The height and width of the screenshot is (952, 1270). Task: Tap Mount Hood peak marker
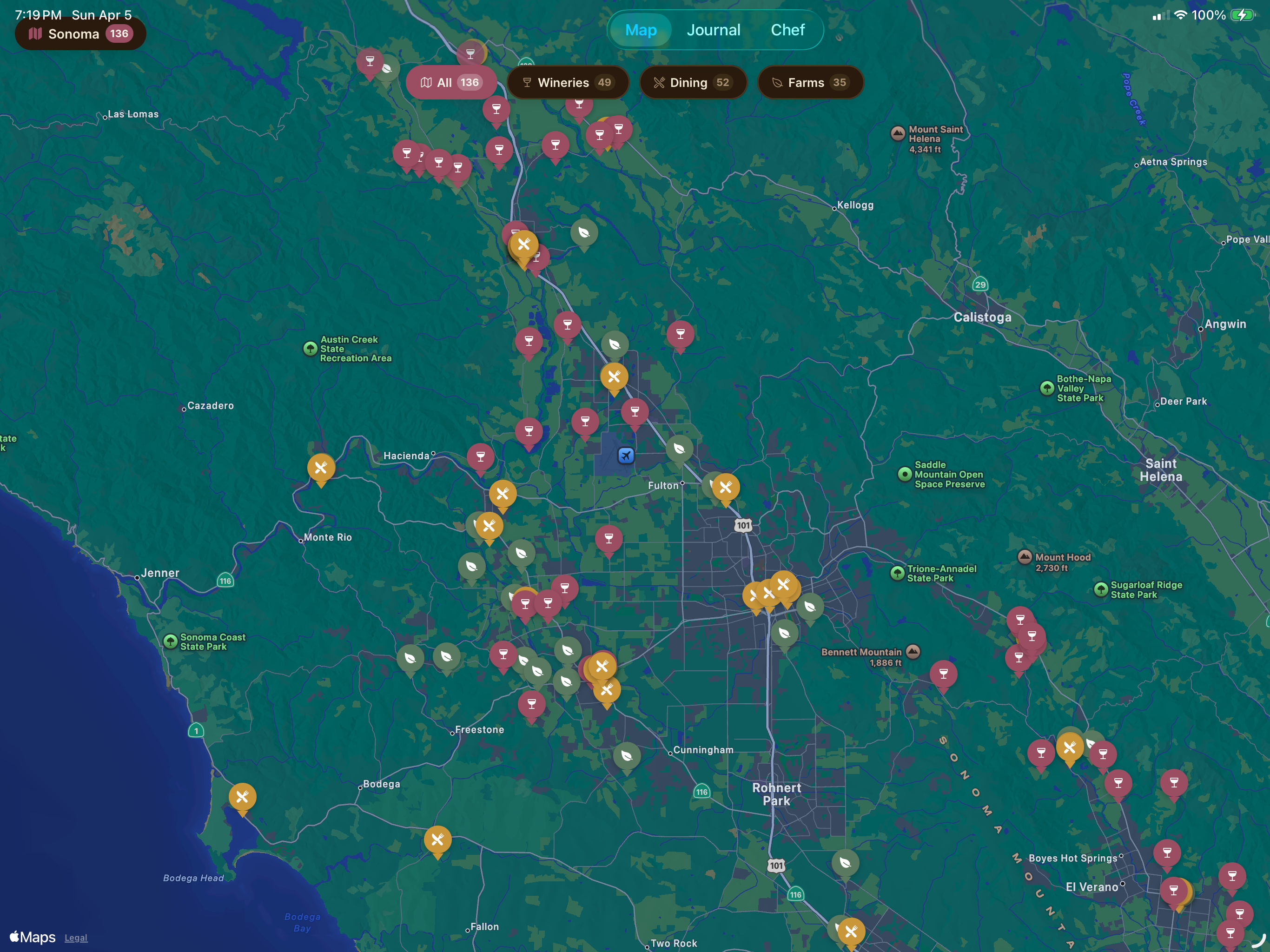[1025, 556]
